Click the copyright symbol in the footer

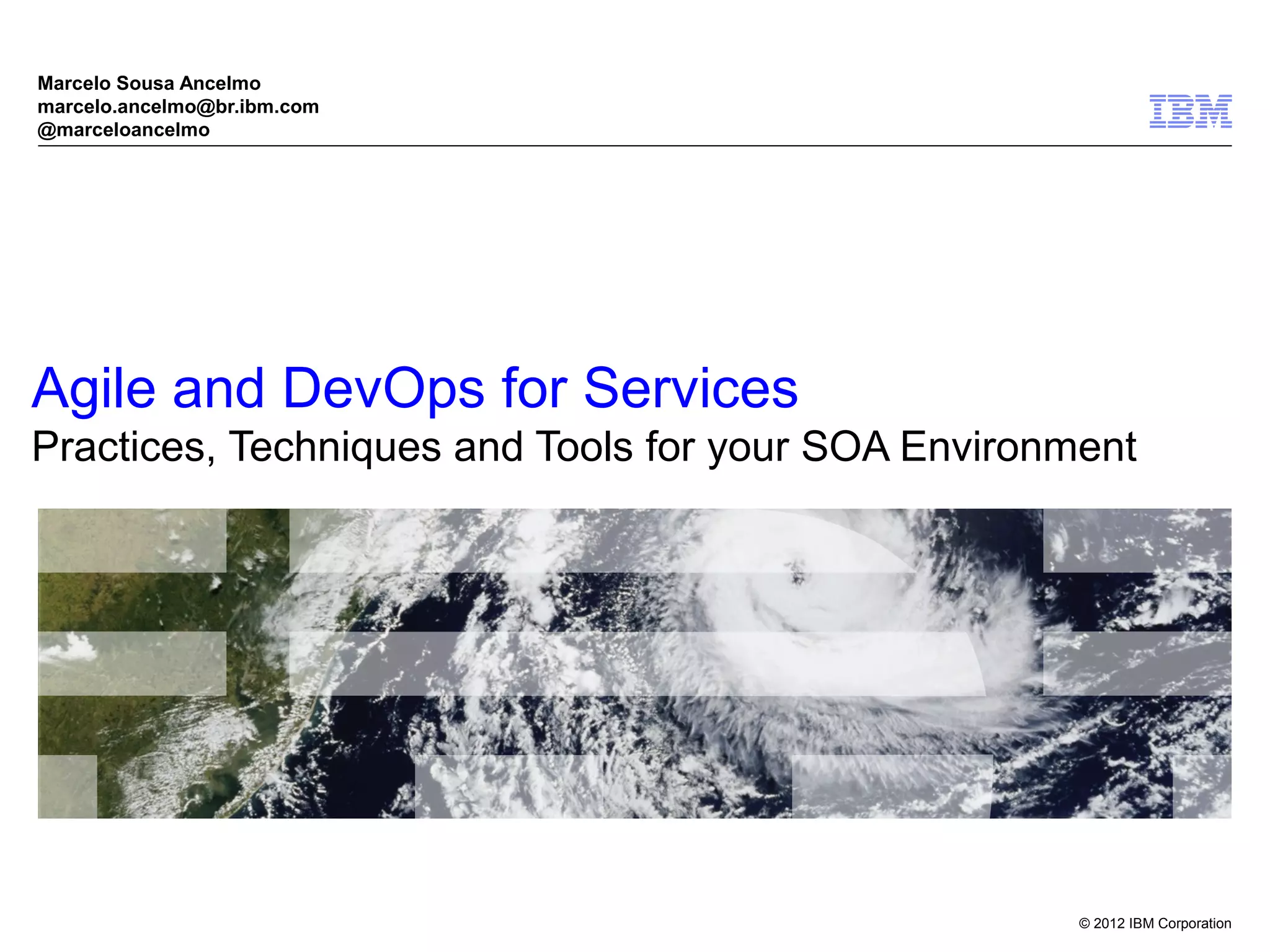1084,923
